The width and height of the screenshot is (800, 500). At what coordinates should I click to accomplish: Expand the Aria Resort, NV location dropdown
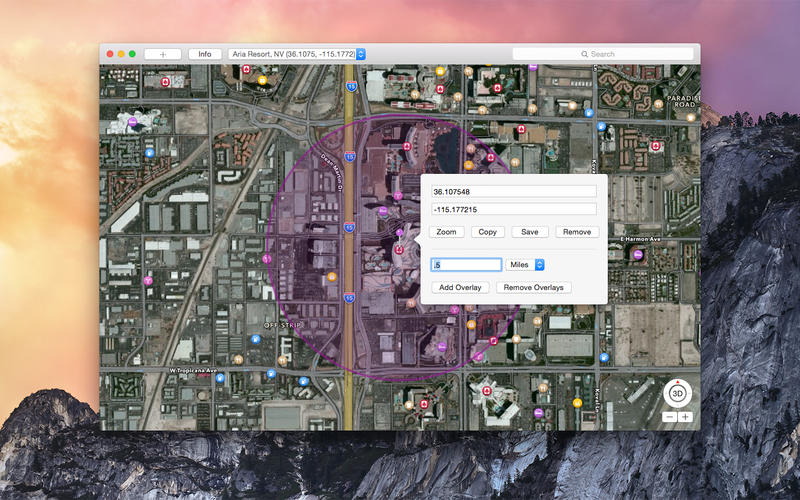[297, 54]
